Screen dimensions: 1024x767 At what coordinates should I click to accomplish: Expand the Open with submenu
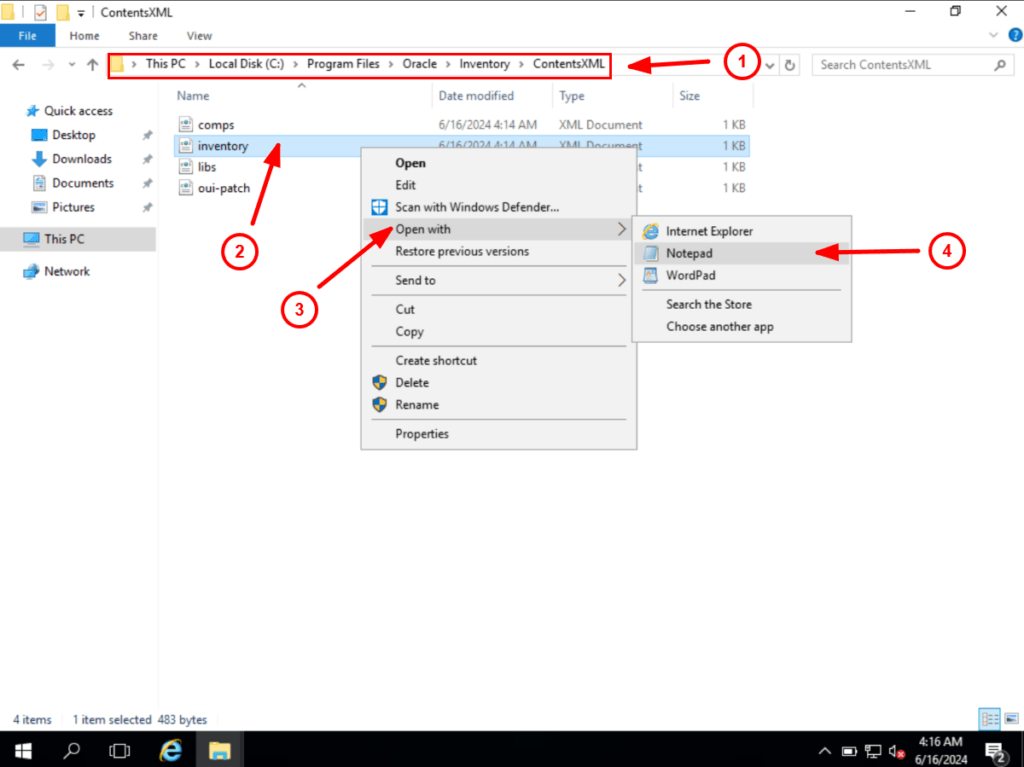click(x=498, y=229)
